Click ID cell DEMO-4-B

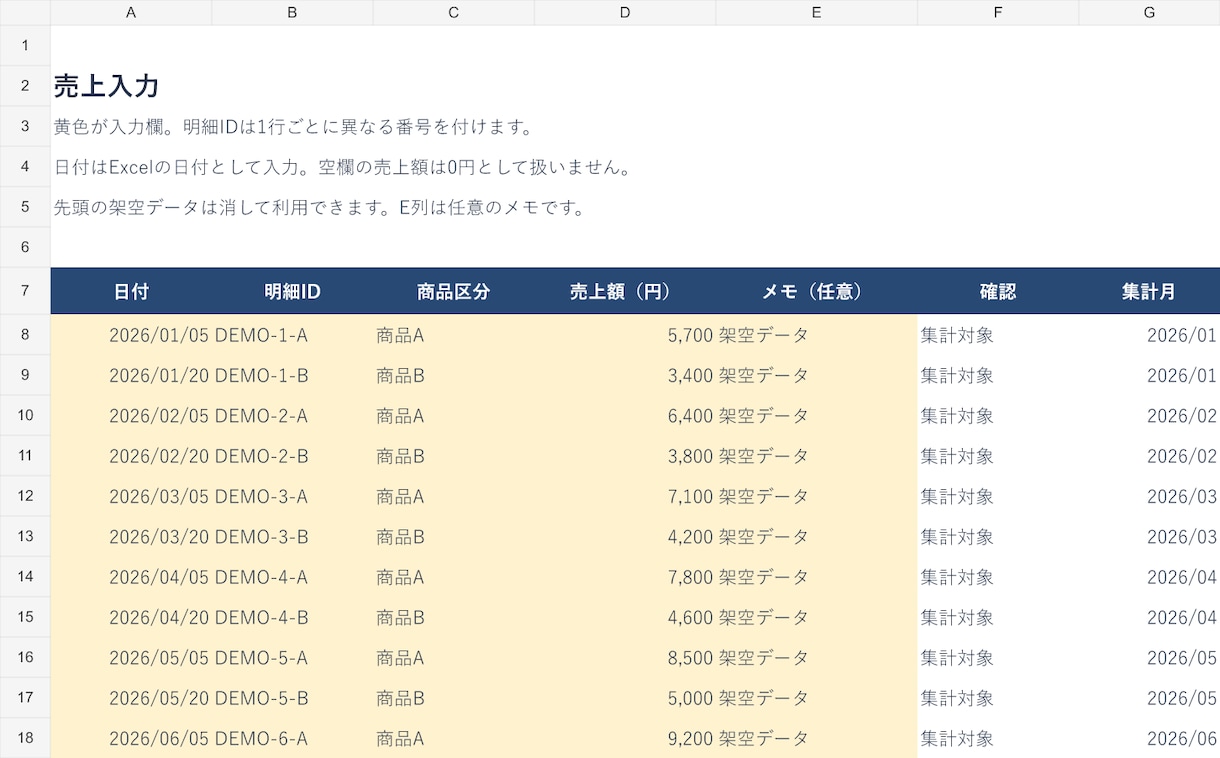click(x=292, y=617)
